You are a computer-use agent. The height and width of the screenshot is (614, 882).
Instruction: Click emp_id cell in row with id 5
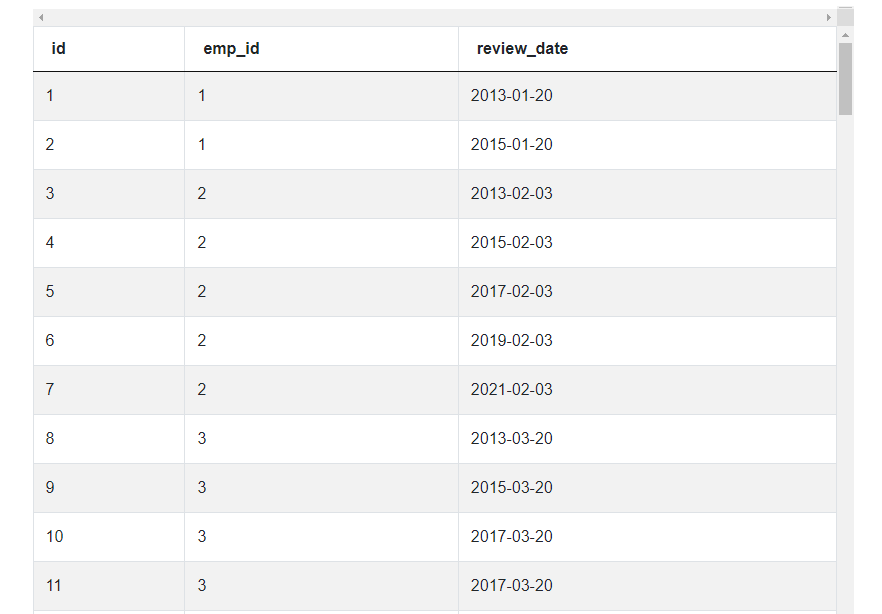pos(321,292)
